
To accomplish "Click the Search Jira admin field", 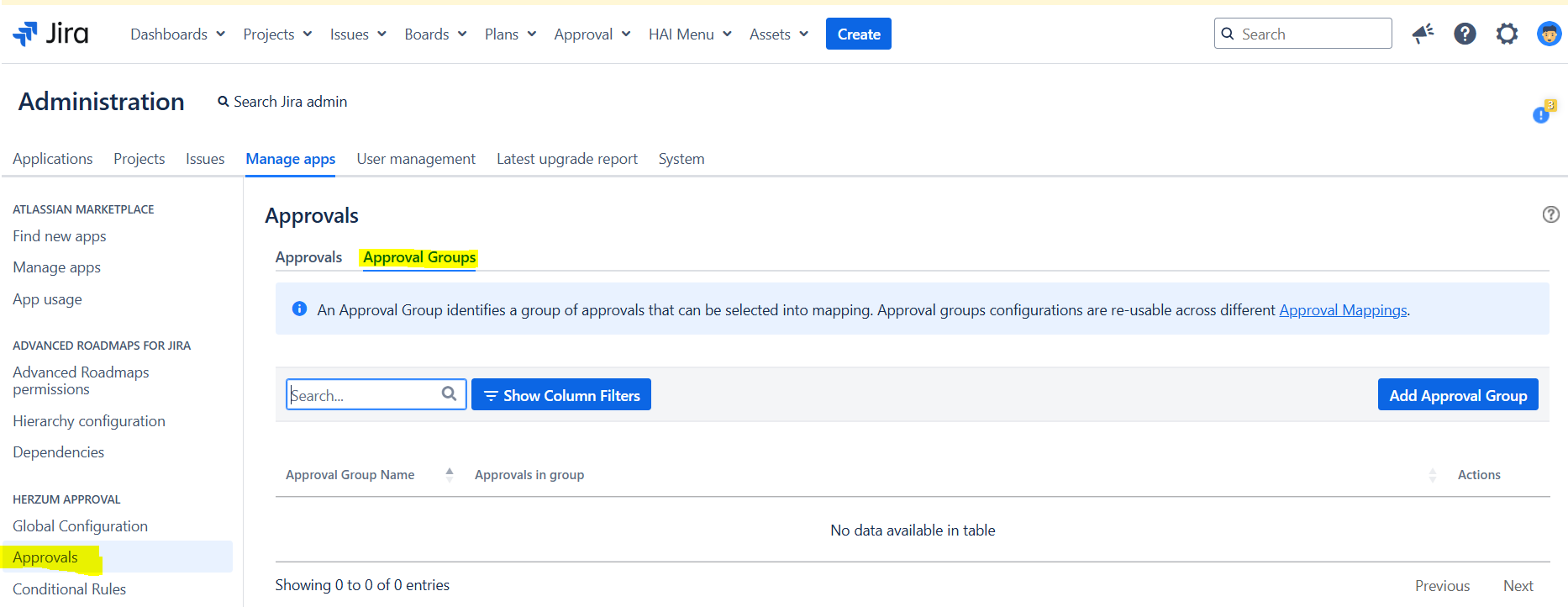I will point(290,102).
